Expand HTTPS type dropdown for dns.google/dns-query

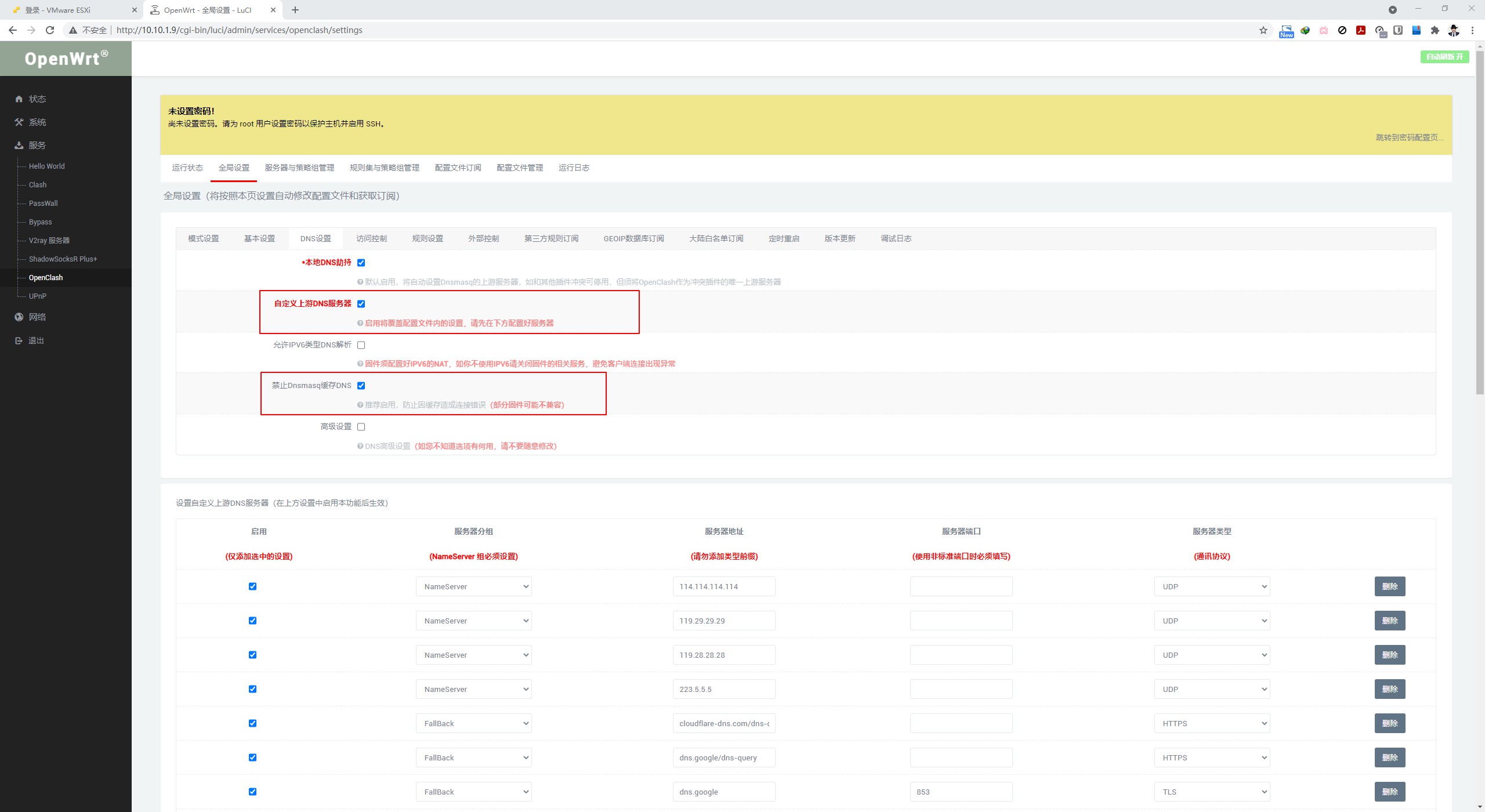coord(1211,757)
